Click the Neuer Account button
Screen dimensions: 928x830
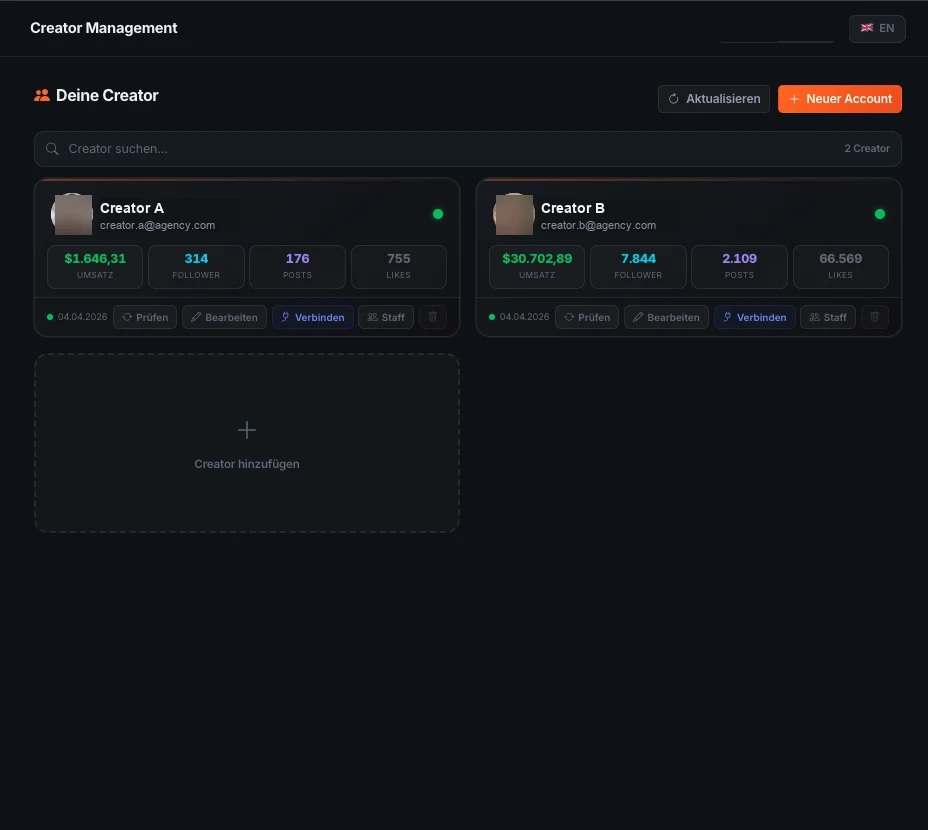tap(839, 98)
